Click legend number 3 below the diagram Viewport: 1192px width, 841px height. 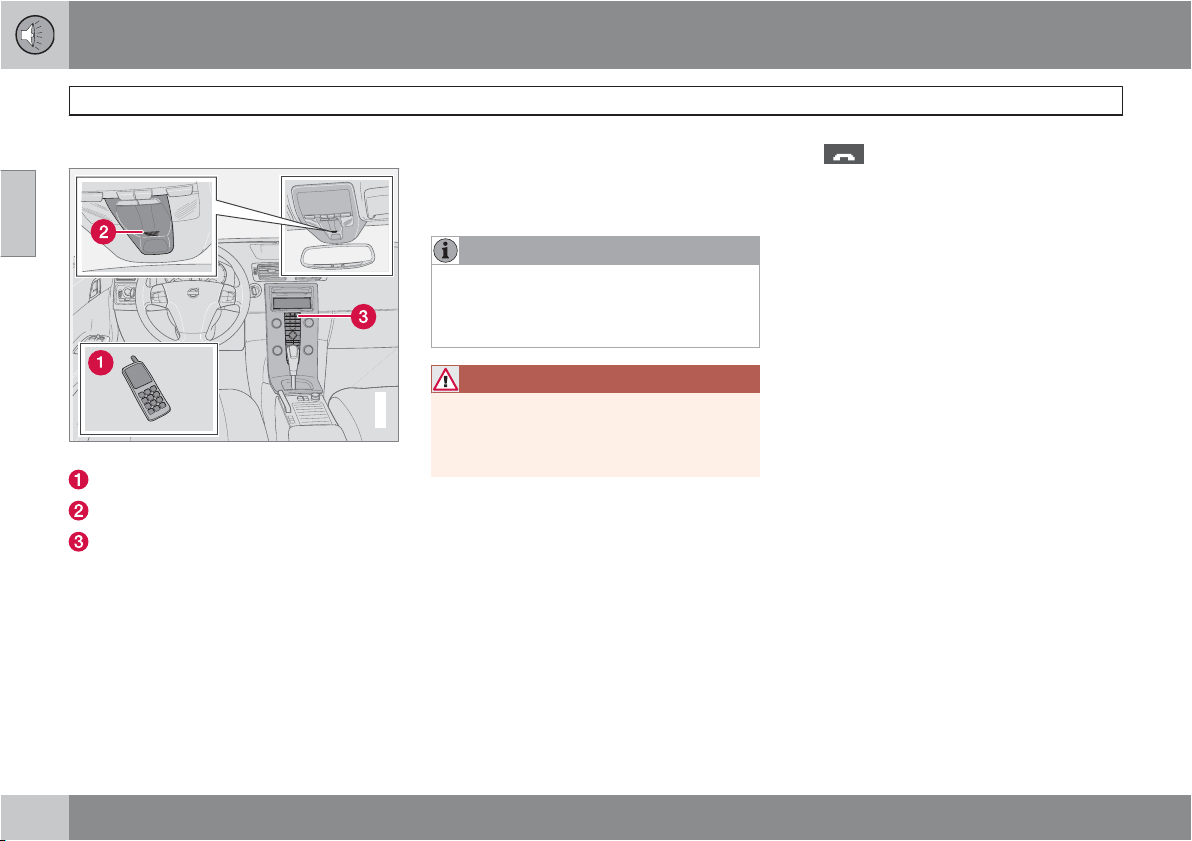(x=78, y=542)
